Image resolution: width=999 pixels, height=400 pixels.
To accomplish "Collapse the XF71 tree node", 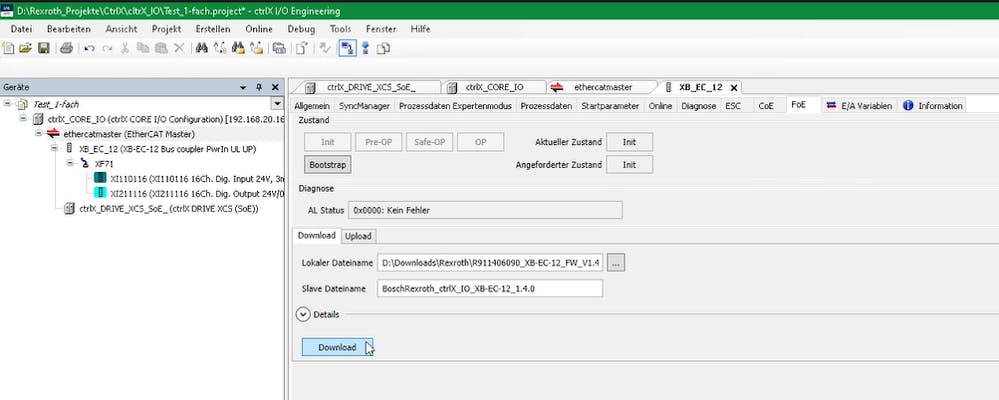I will (x=69, y=162).
